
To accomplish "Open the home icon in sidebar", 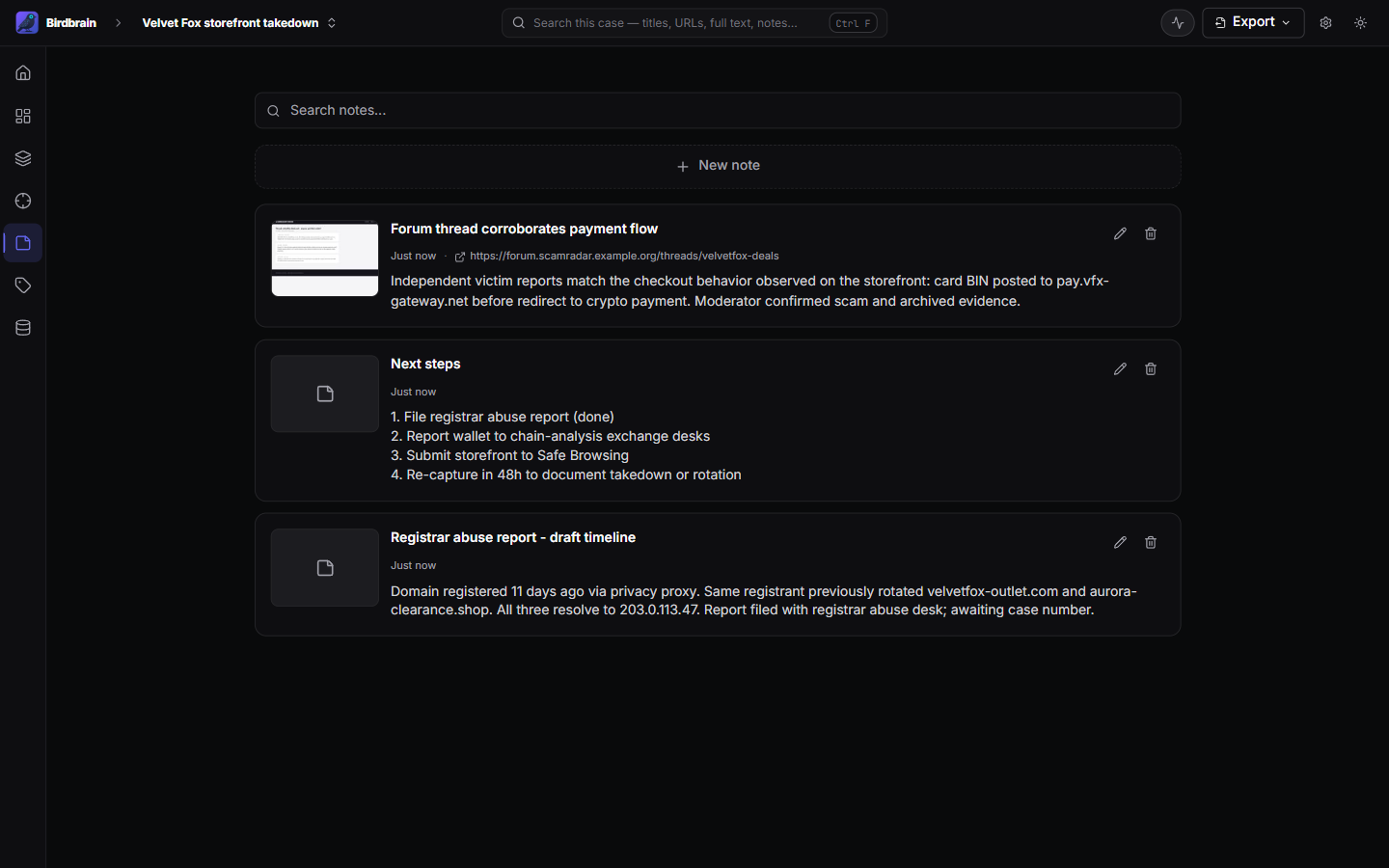I will click(x=23, y=73).
